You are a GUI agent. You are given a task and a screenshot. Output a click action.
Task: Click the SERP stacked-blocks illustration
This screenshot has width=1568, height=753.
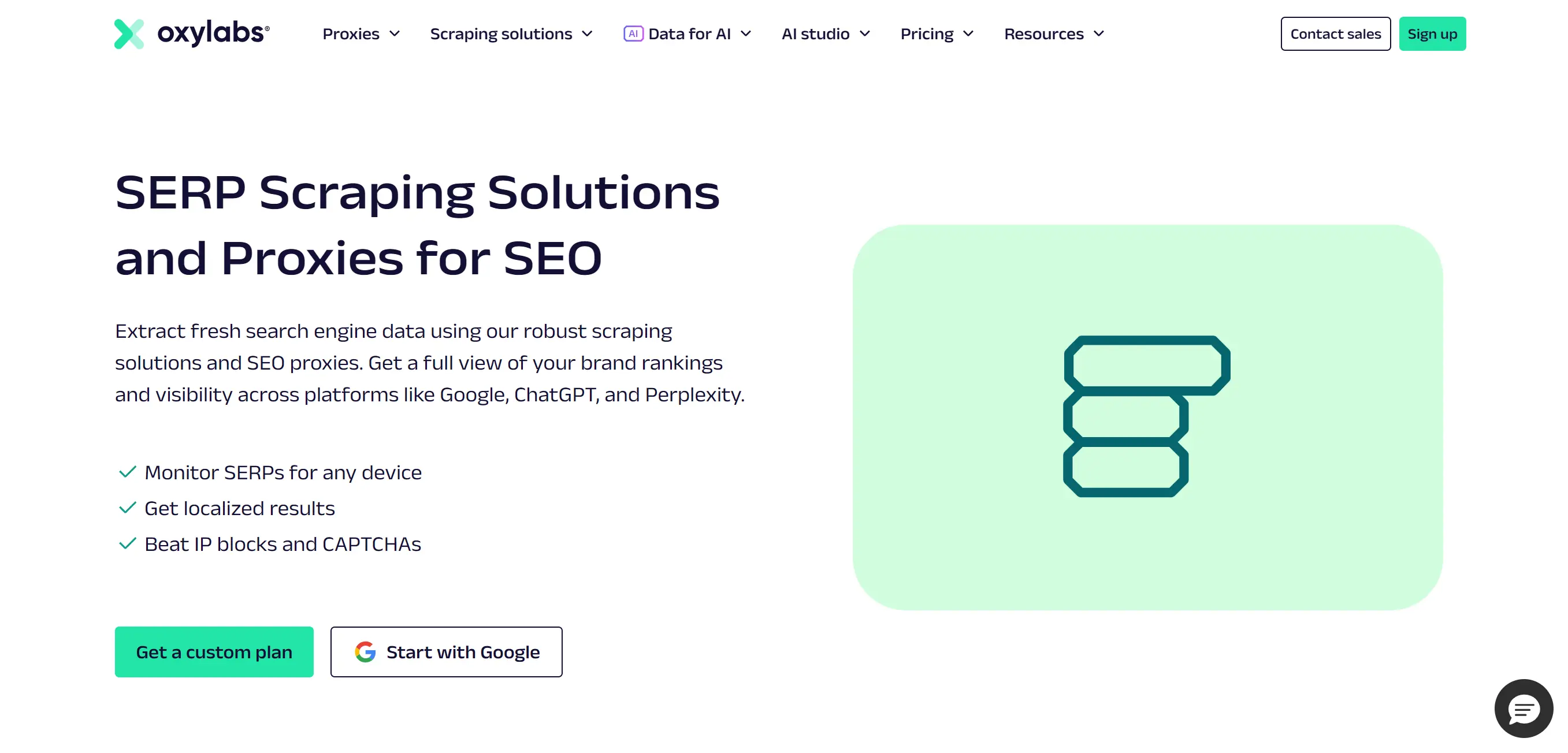pyautogui.click(x=1147, y=417)
